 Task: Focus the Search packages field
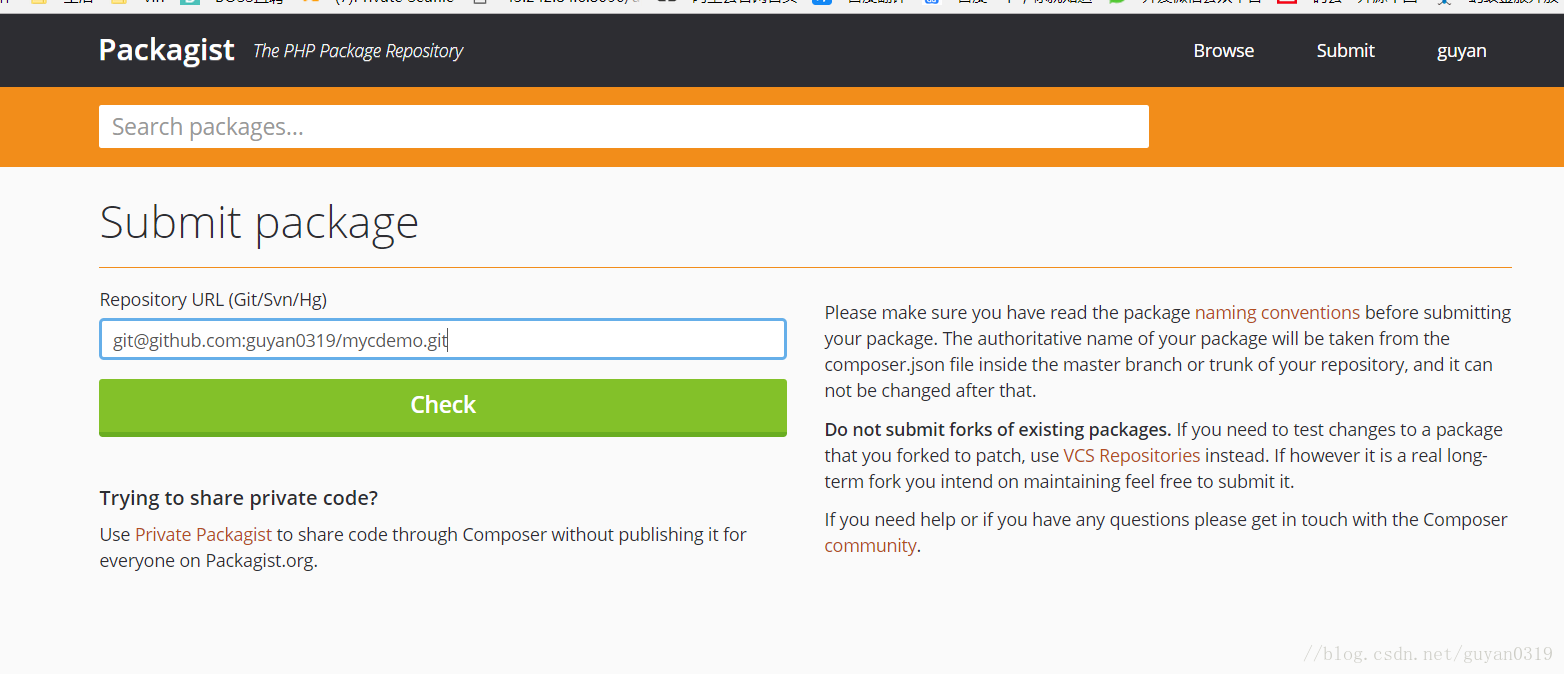click(x=623, y=126)
